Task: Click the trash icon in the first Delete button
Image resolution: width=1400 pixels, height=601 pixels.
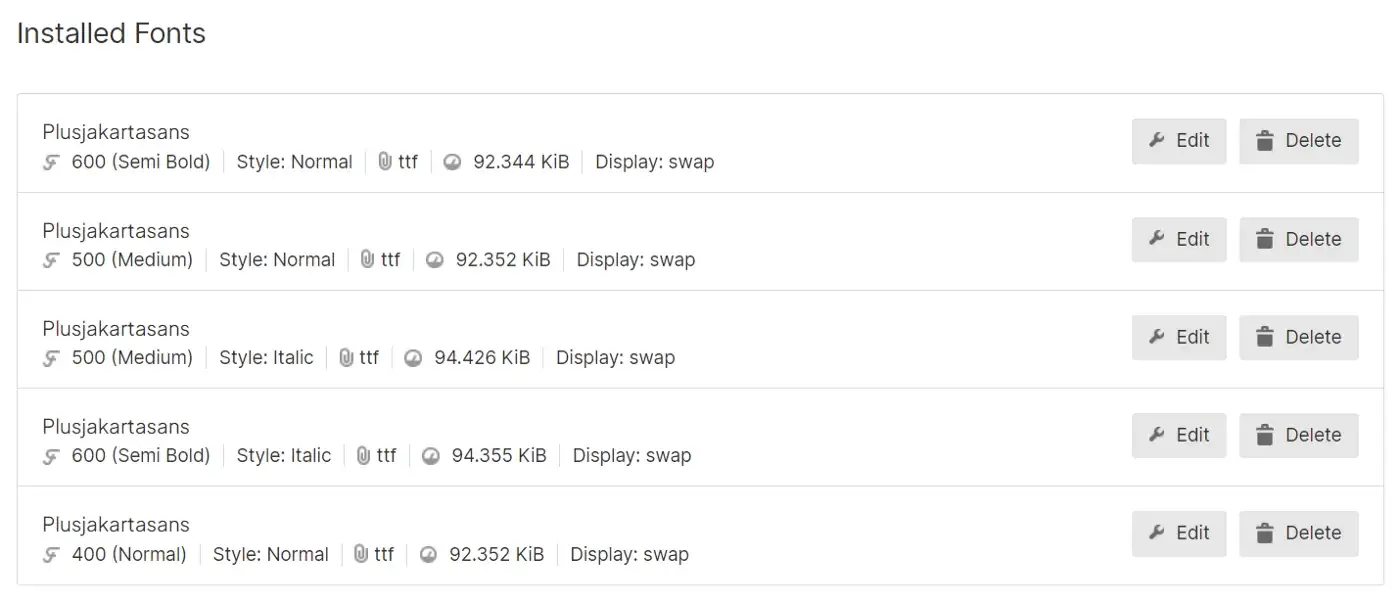Action: [x=1266, y=140]
